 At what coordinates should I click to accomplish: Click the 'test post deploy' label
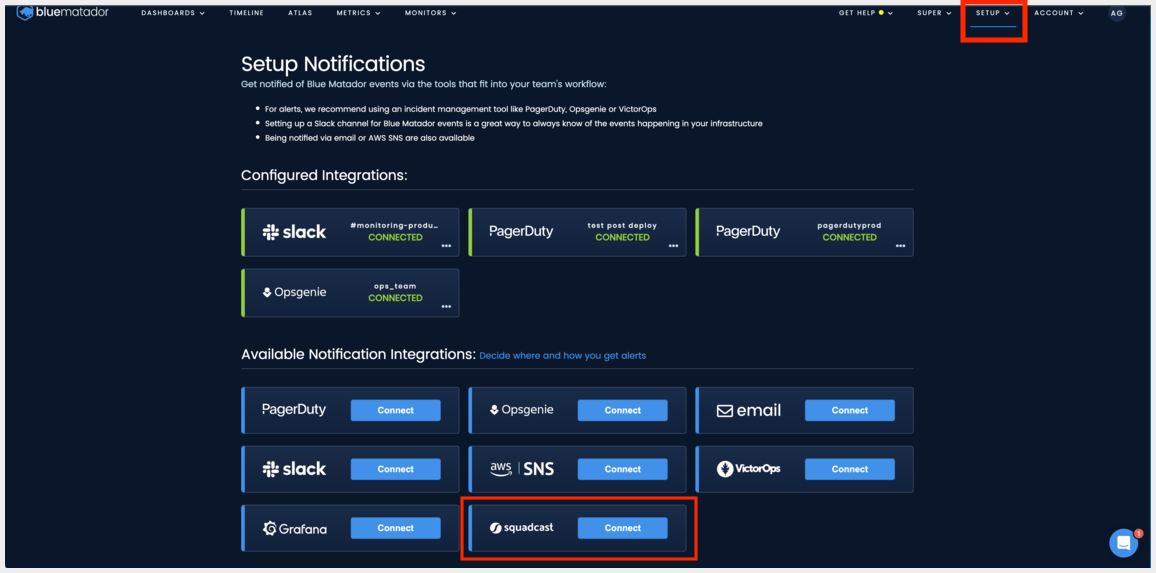(x=622, y=226)
